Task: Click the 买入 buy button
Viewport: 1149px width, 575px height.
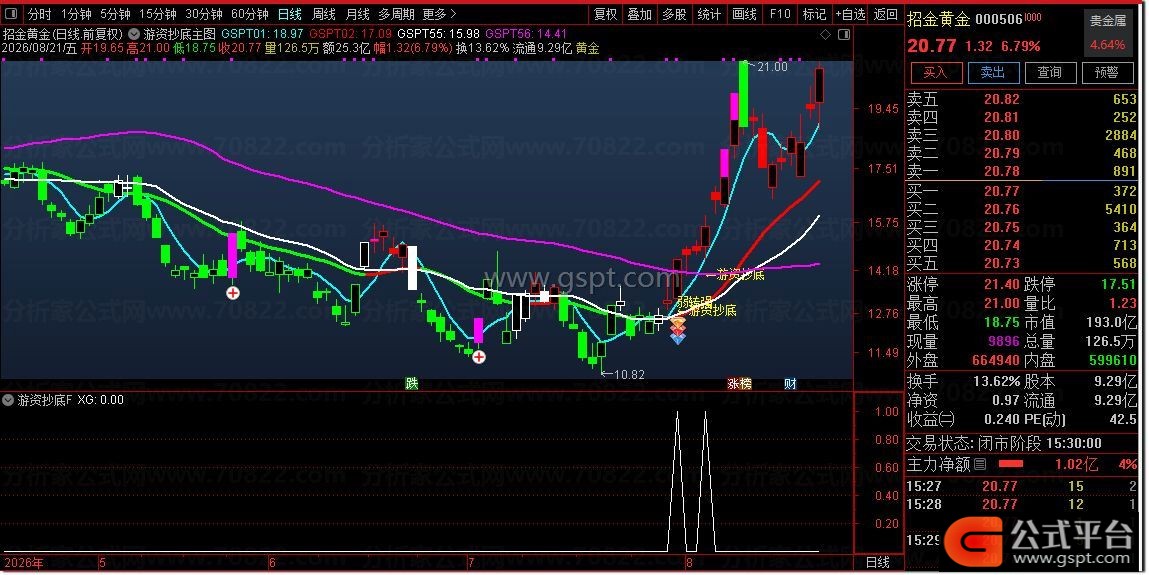Action: 935,73
